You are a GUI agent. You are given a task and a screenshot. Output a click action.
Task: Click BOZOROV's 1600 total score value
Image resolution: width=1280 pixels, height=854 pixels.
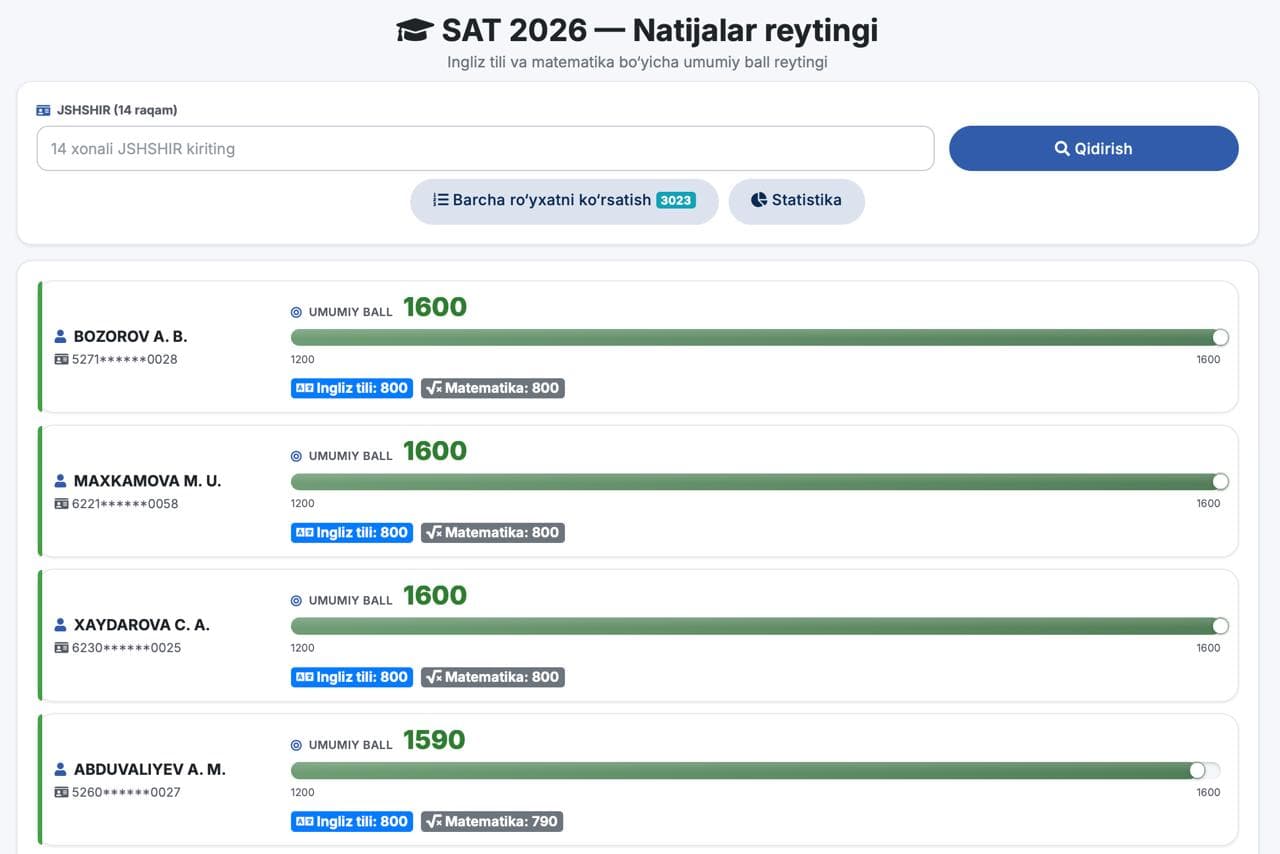pos(435,308)
